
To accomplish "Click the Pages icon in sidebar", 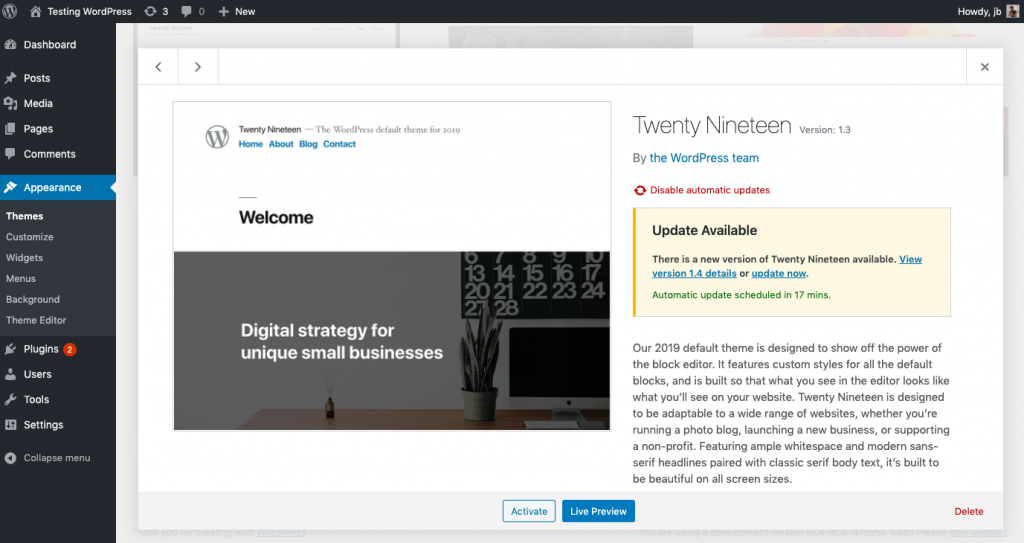I will point(10,129).
